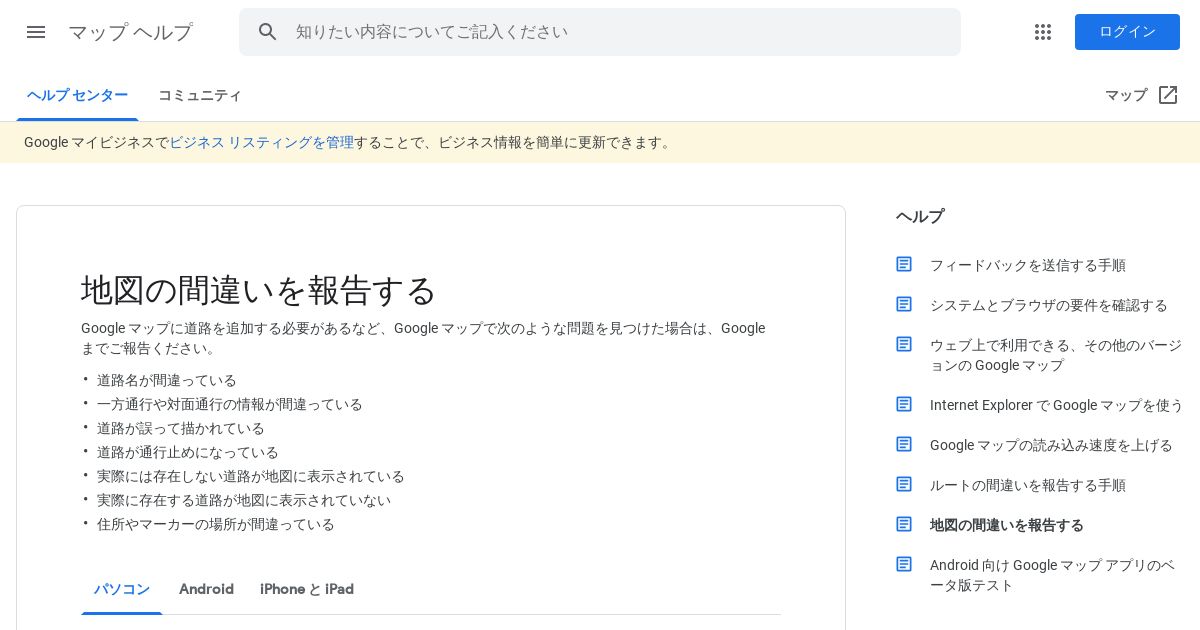This screenshot has width=1200, height=630.
Task: Open フィードバックを送信する手順 article
Action: click(x=1028, y=265)
